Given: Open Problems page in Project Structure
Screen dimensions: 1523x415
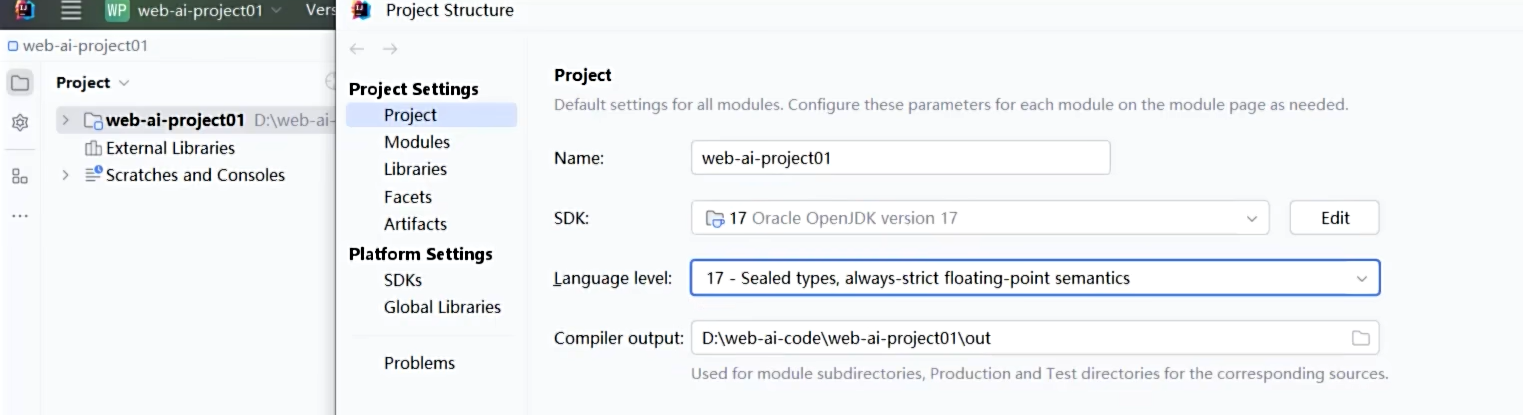Looking at the screenshot, I should click(x=419, y=363).
